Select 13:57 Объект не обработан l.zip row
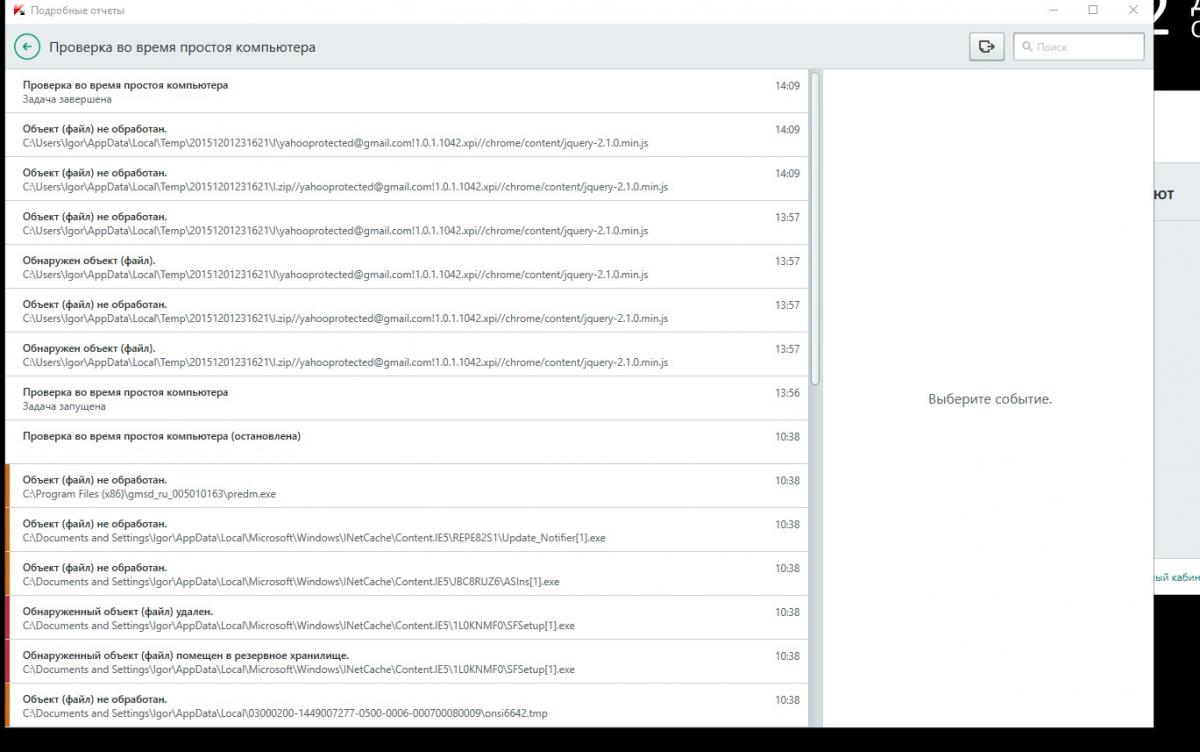 [407, 311]
